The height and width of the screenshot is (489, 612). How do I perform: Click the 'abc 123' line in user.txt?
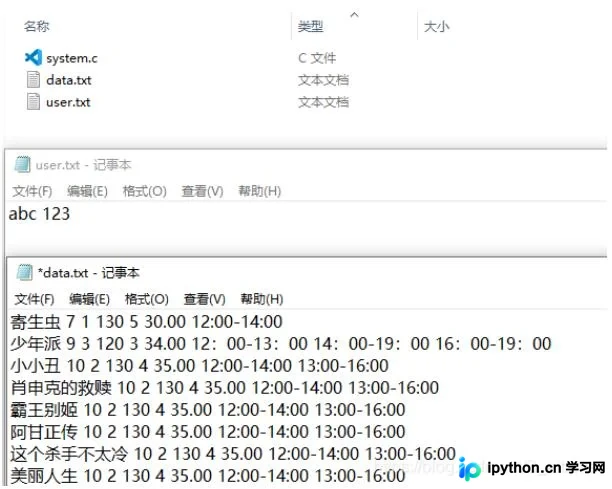click(x=39, y=214)
